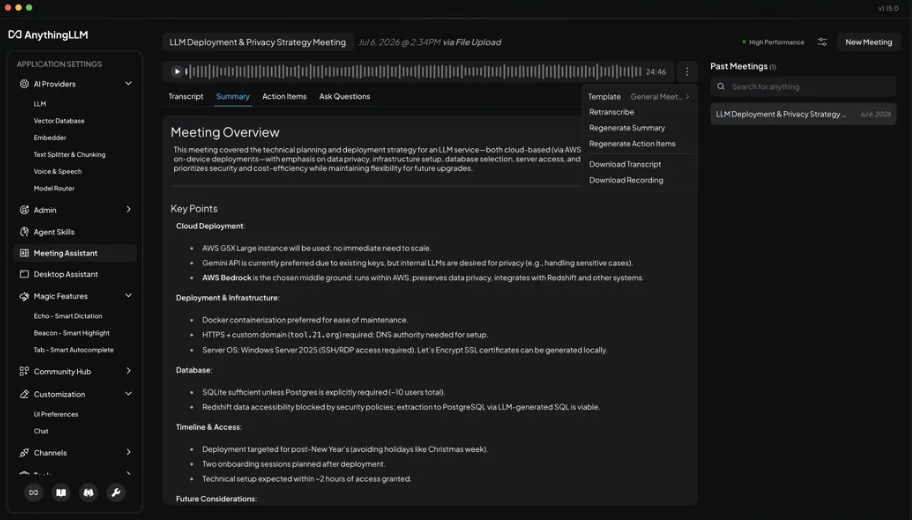Image resolution: width=912 pixels, height=520 pixels.
Task: Click the Key Points heading
Action: [x=194, y=208]
